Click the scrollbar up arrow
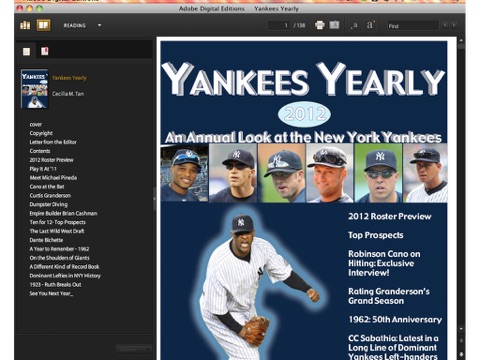 tap(461, 41)
